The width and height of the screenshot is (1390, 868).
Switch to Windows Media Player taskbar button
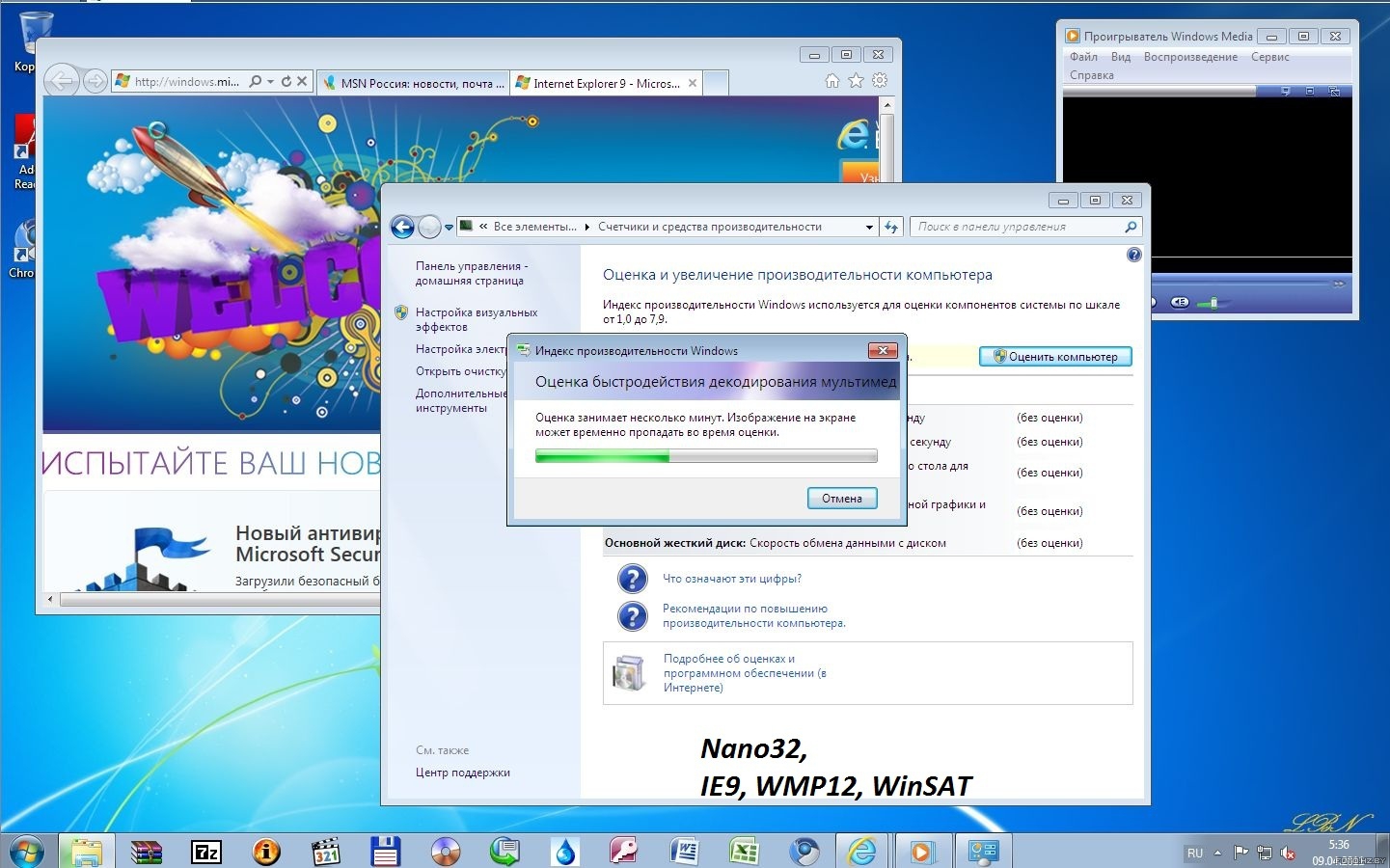(922, 852)
